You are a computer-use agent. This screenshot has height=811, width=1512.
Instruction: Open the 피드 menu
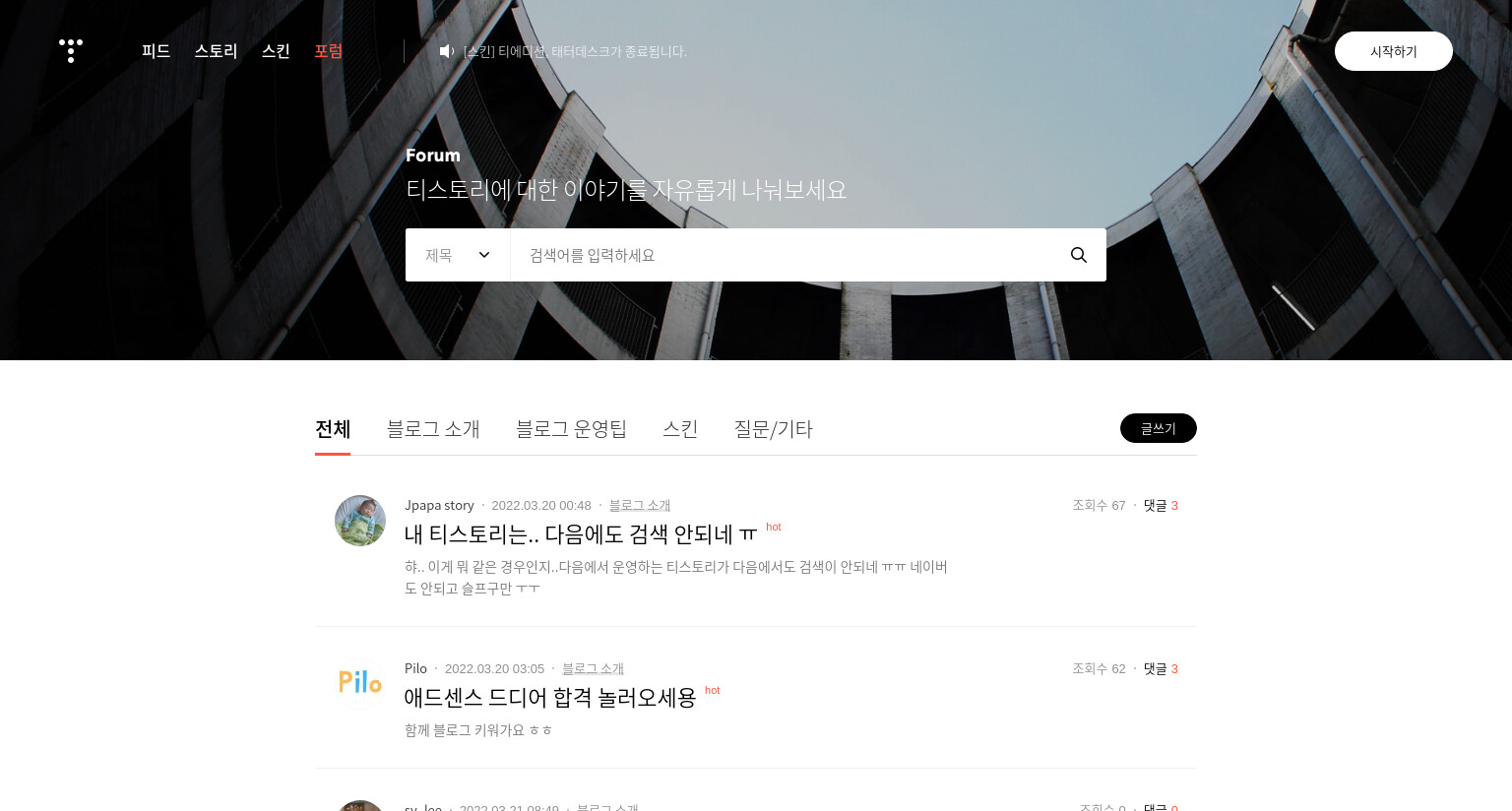point(156,51)
